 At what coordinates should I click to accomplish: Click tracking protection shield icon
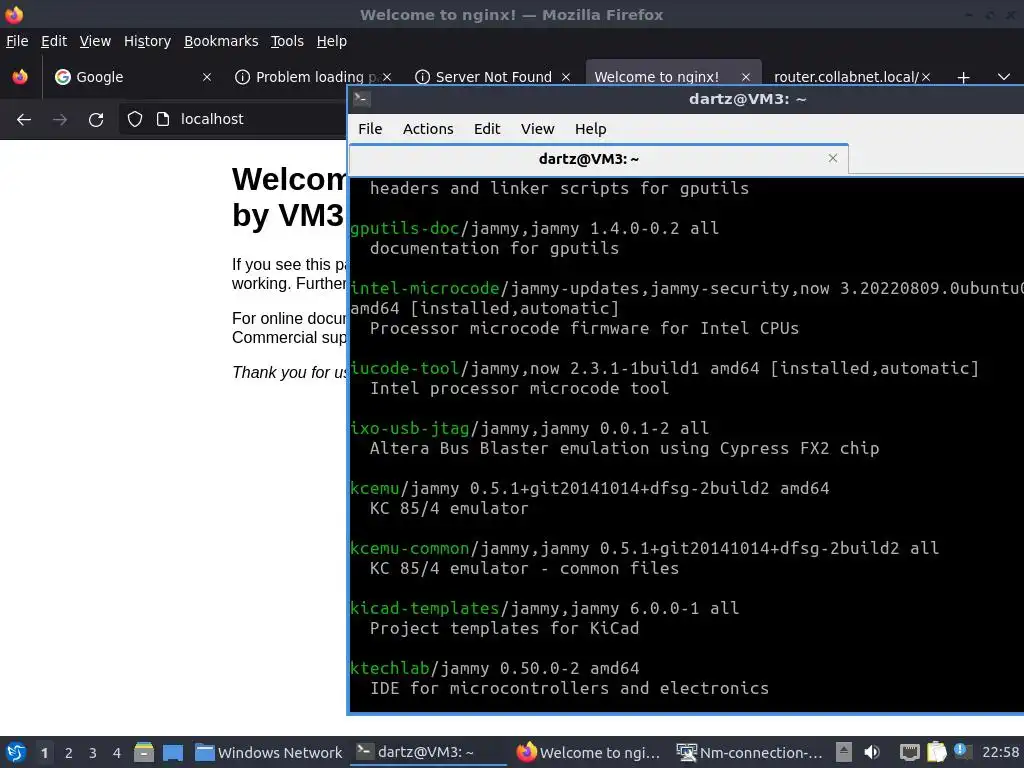click(135, 119)
